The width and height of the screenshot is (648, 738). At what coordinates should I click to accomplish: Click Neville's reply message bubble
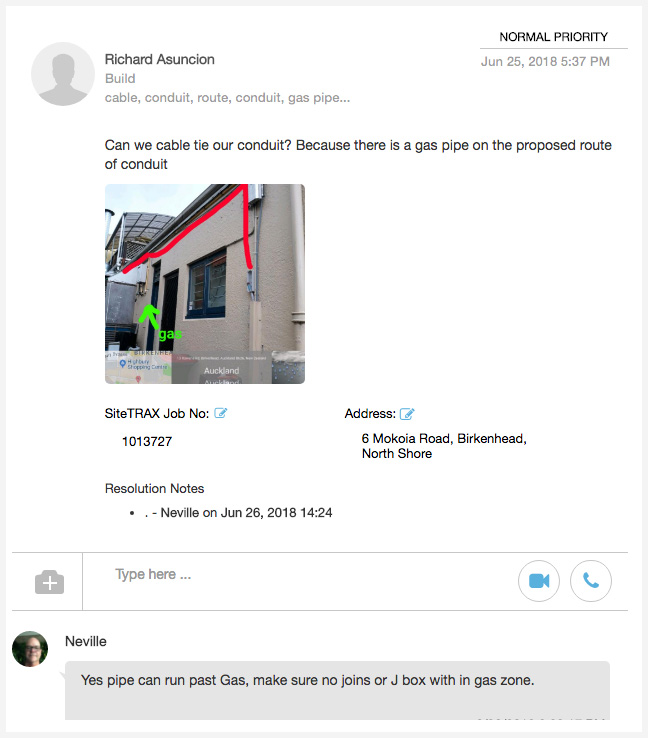point(337,690)
